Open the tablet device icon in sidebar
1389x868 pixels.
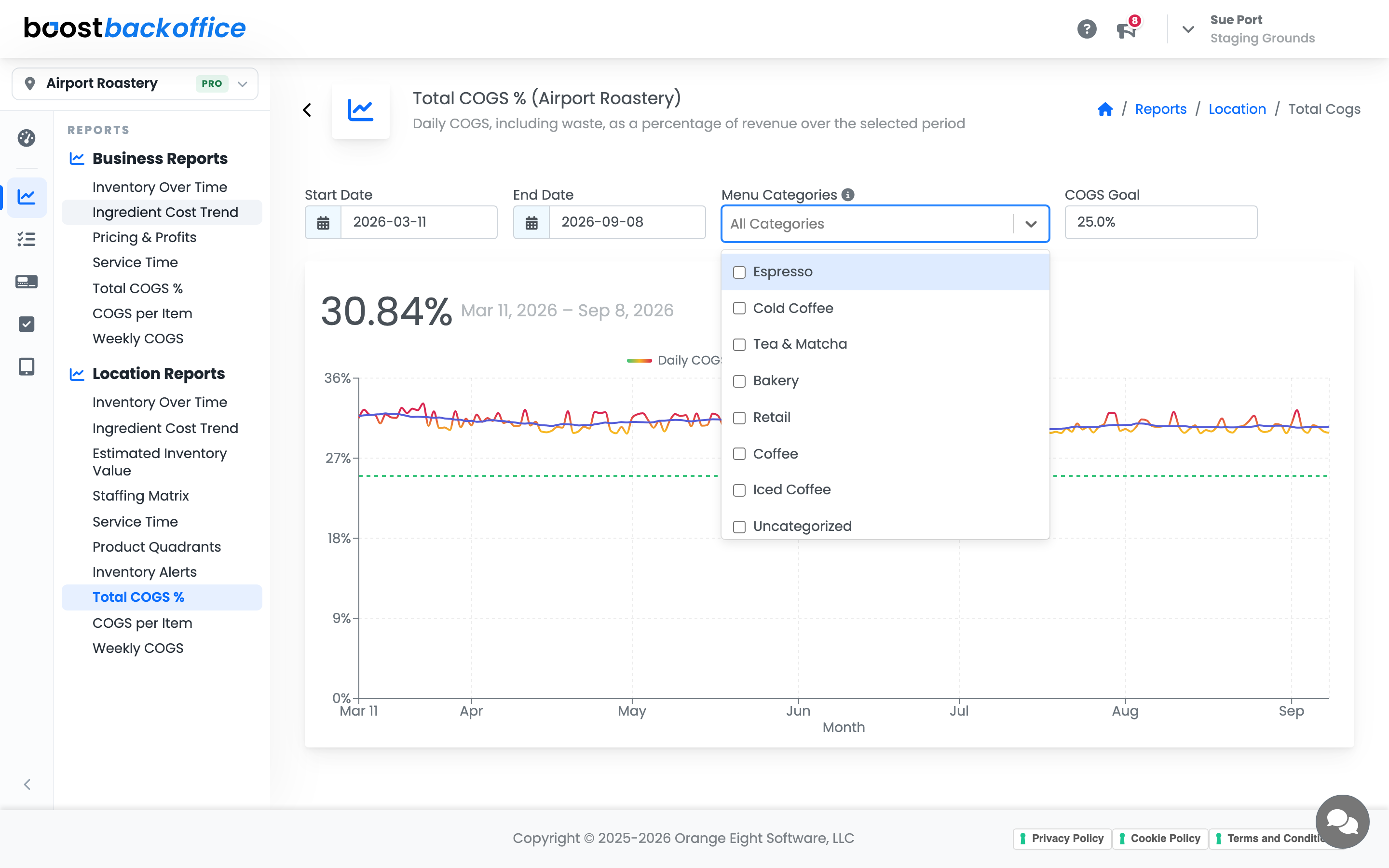(27, 366)
